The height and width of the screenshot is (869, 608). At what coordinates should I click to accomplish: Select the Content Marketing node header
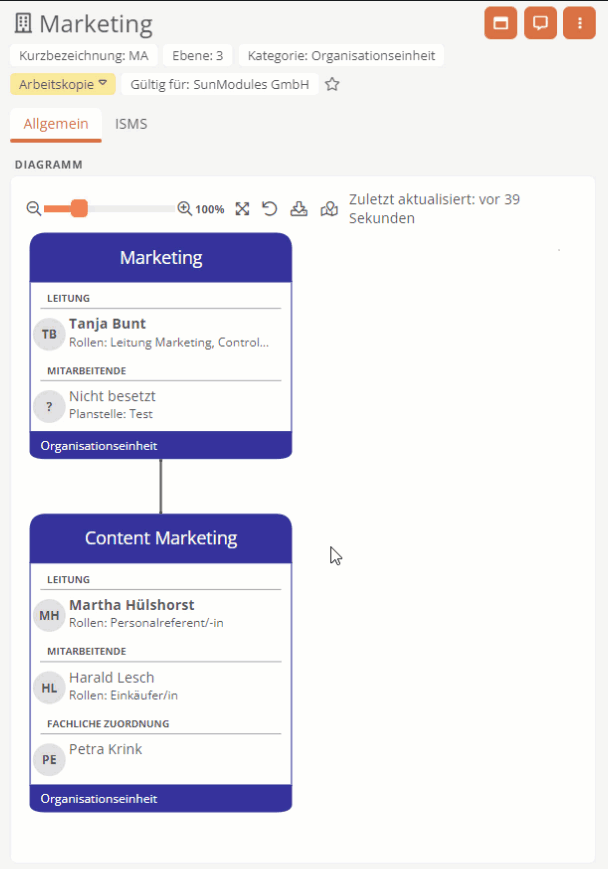(x=161, y=538)
